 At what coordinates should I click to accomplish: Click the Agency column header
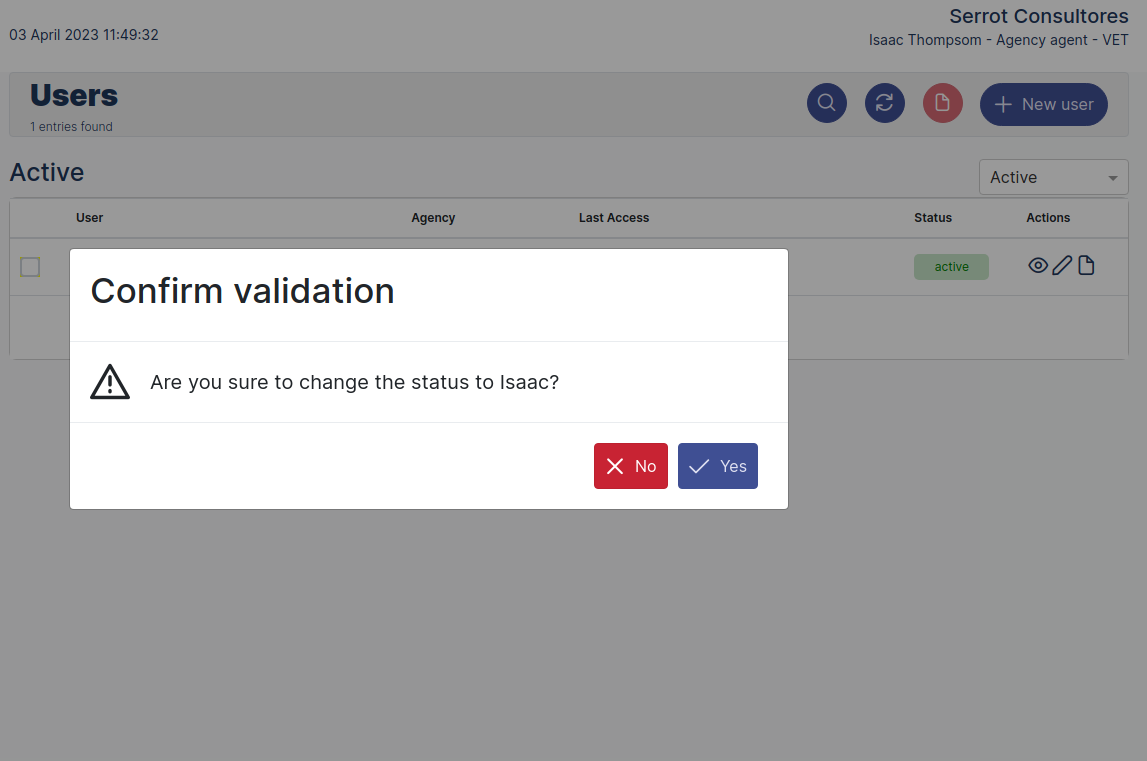click(x=433, y=217)
